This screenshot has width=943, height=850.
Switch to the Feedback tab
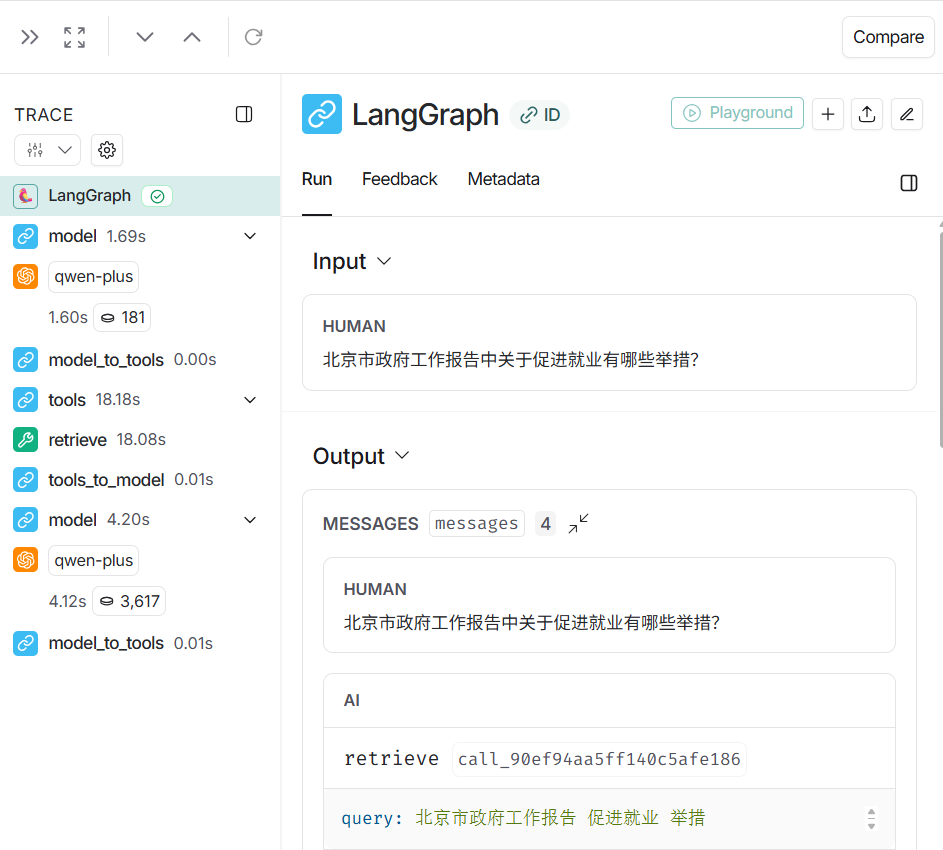tap(400, 179)
